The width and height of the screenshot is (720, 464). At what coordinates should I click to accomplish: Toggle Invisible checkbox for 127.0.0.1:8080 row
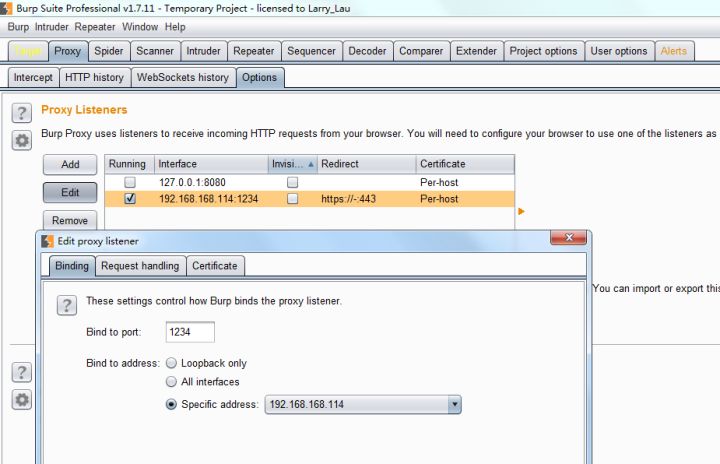click(x=292, y=182)
